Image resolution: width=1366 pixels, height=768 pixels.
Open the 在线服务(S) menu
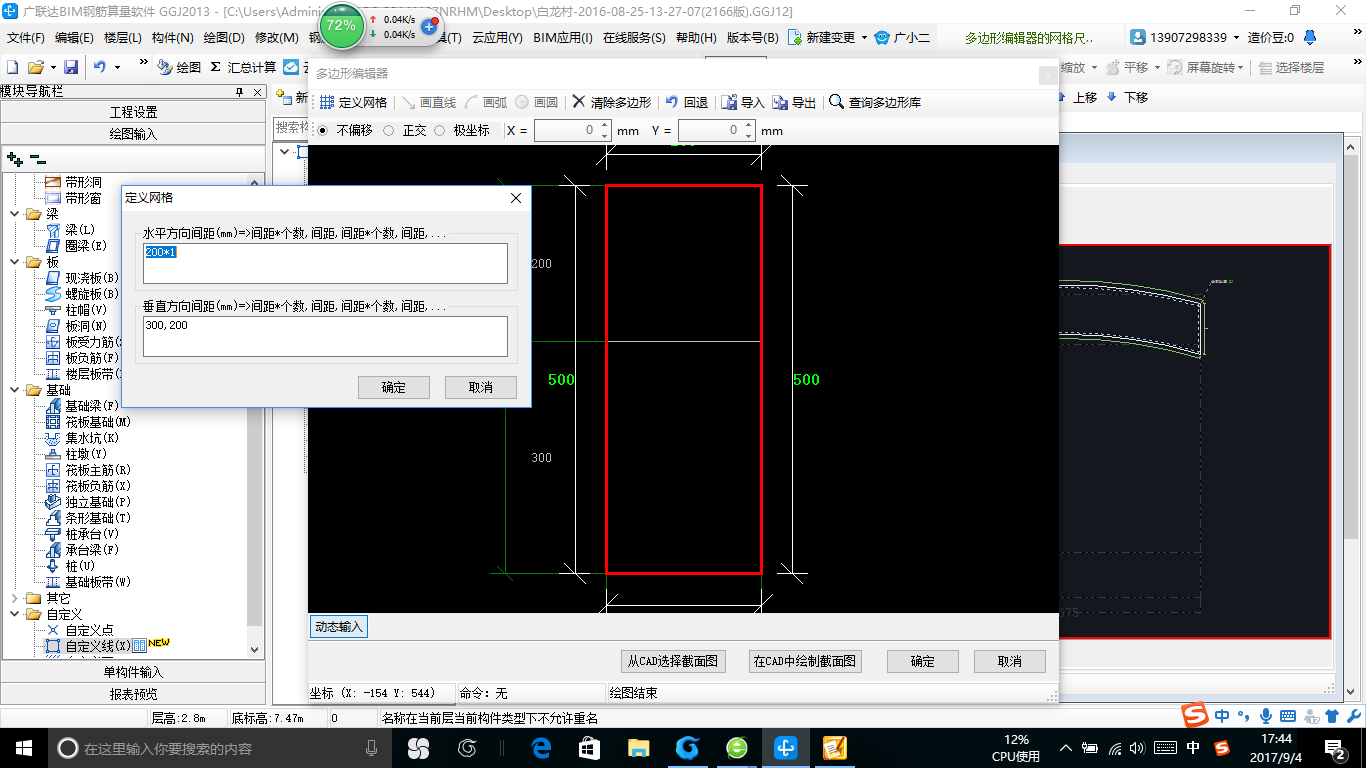click(634, 38)
